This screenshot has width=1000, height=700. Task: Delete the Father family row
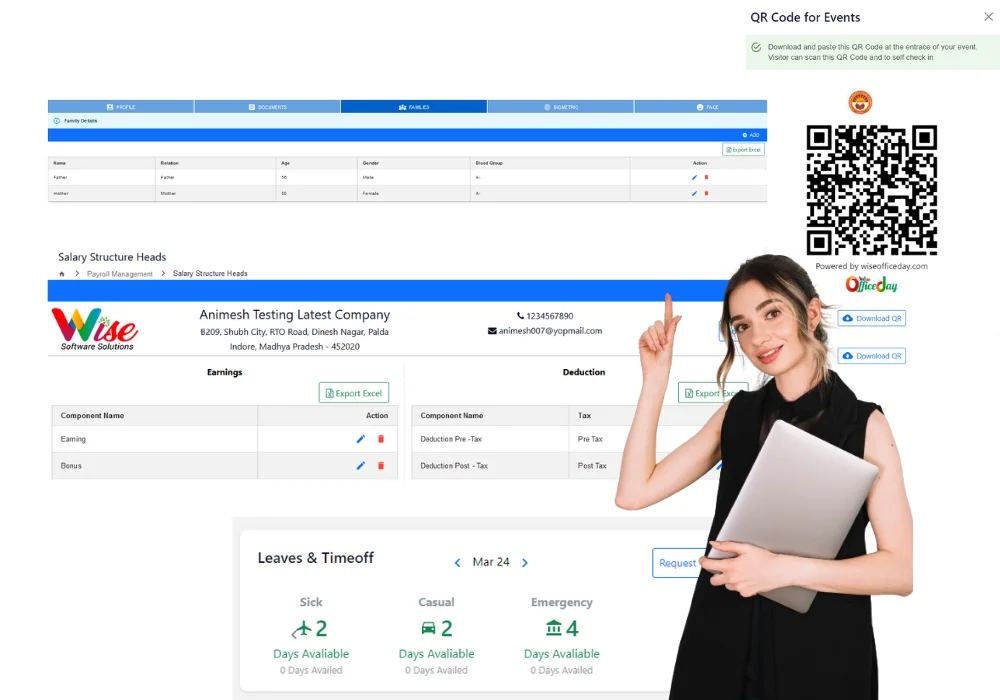coord(706,177)
